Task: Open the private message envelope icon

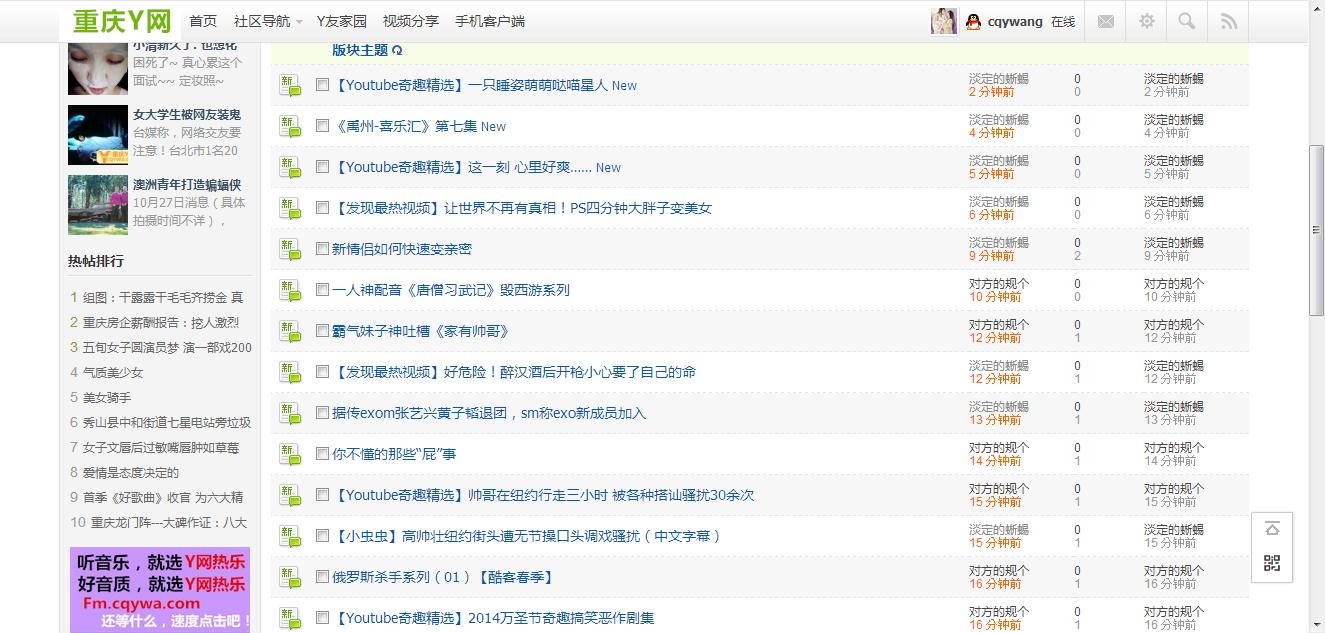Action: point(1105,20)
